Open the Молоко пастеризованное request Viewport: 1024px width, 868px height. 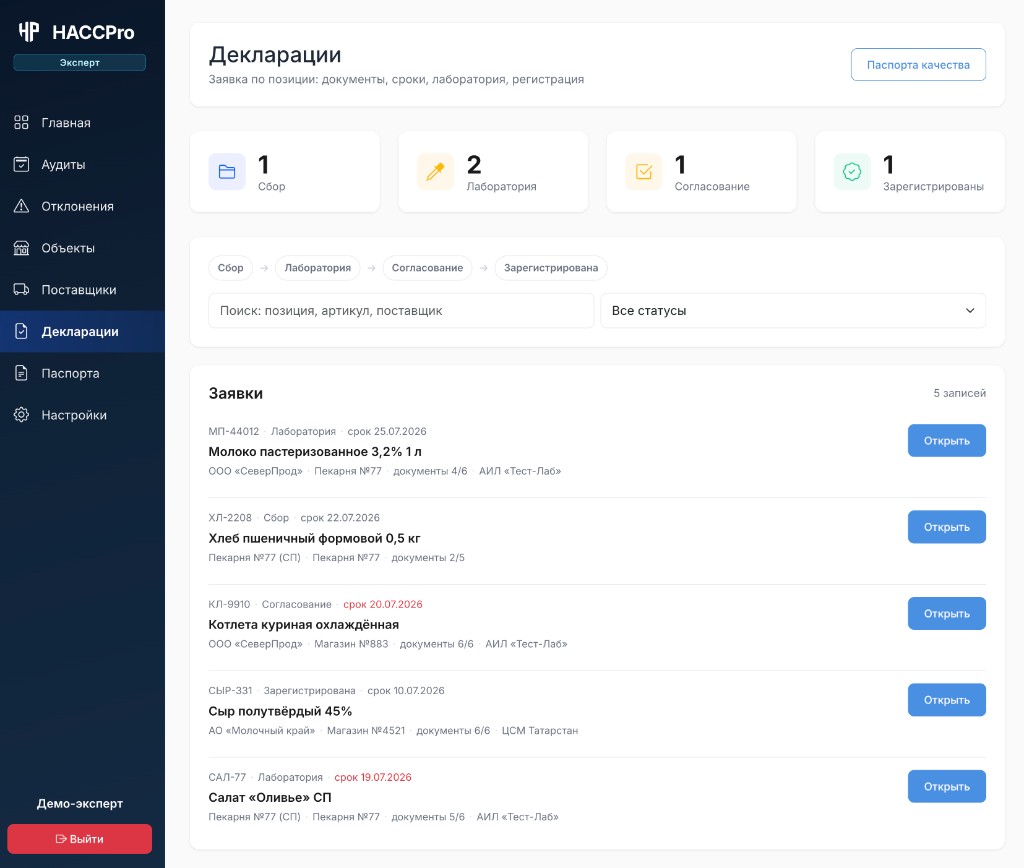pos(946,441)
